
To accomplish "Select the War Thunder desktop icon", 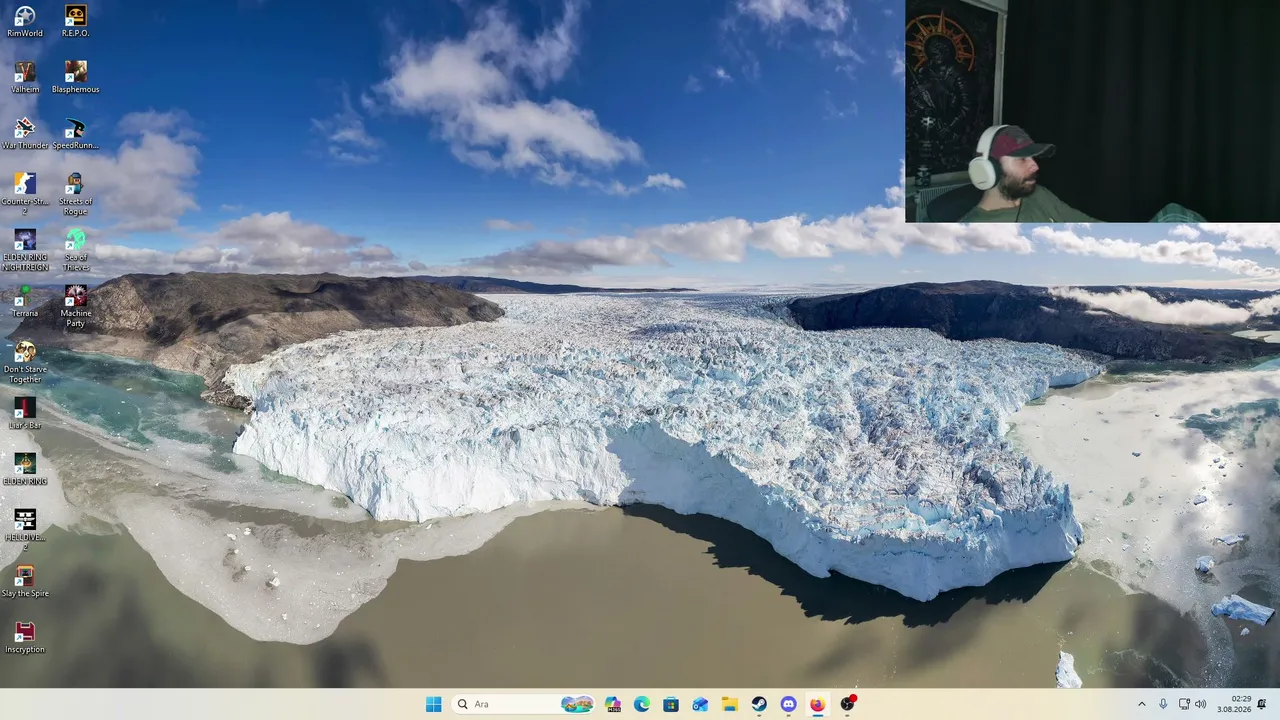I will point(25,133).
